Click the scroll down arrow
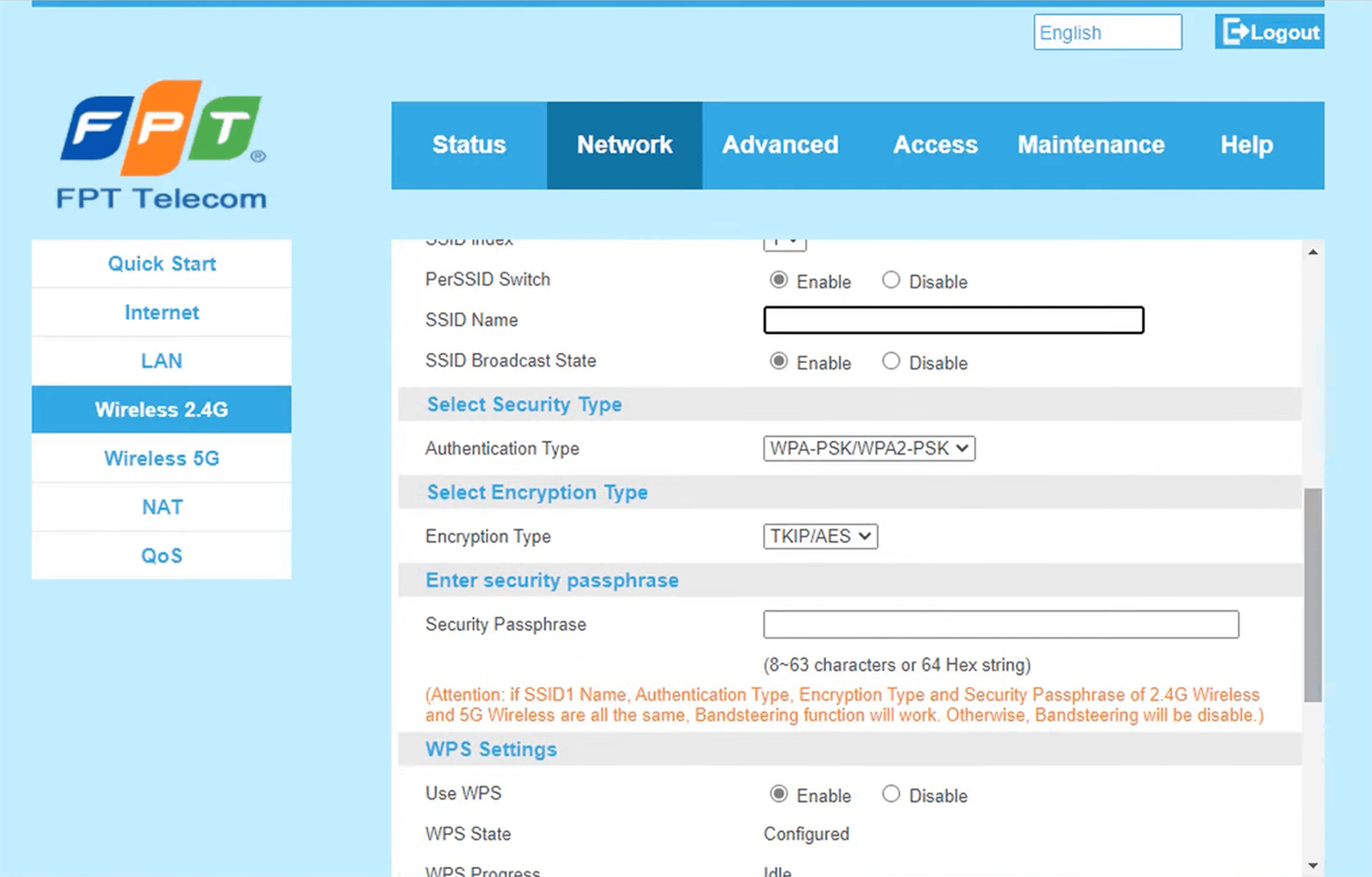 pyautogui.click(x=1313, y=865)
